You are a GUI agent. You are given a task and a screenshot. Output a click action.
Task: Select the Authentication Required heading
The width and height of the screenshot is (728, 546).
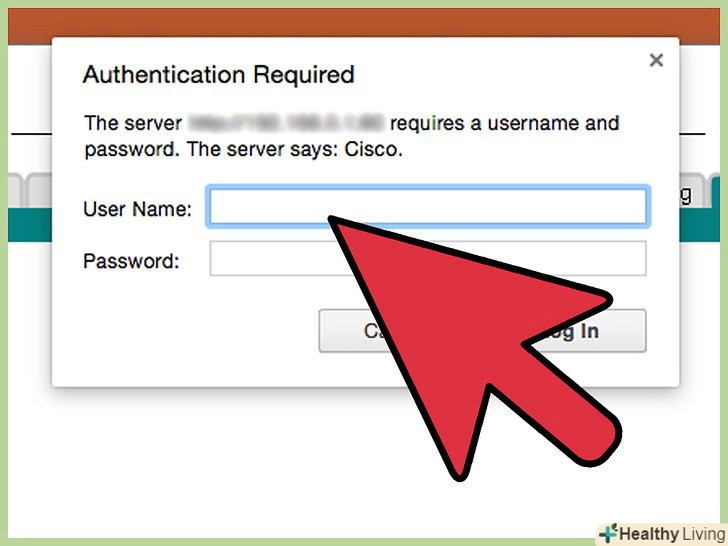pos(219,75)
